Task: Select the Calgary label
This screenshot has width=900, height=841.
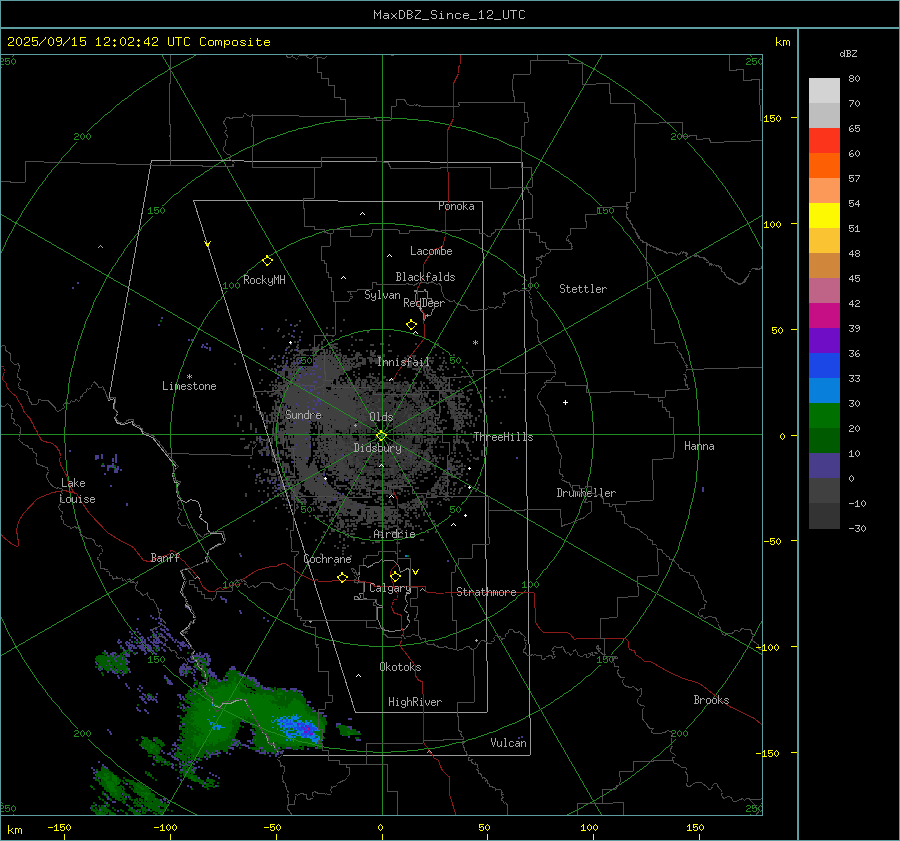Action: pos(390,588)
